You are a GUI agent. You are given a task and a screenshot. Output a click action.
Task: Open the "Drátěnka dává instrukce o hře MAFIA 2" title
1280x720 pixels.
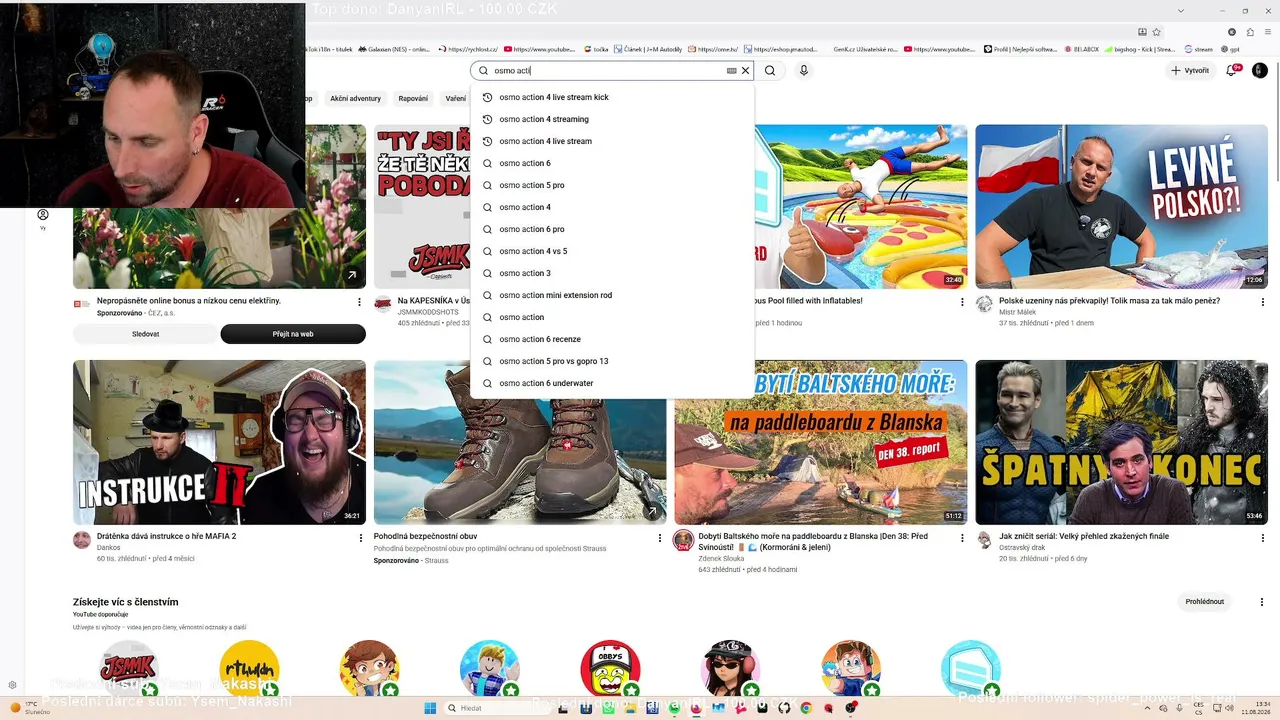point(166,537)
